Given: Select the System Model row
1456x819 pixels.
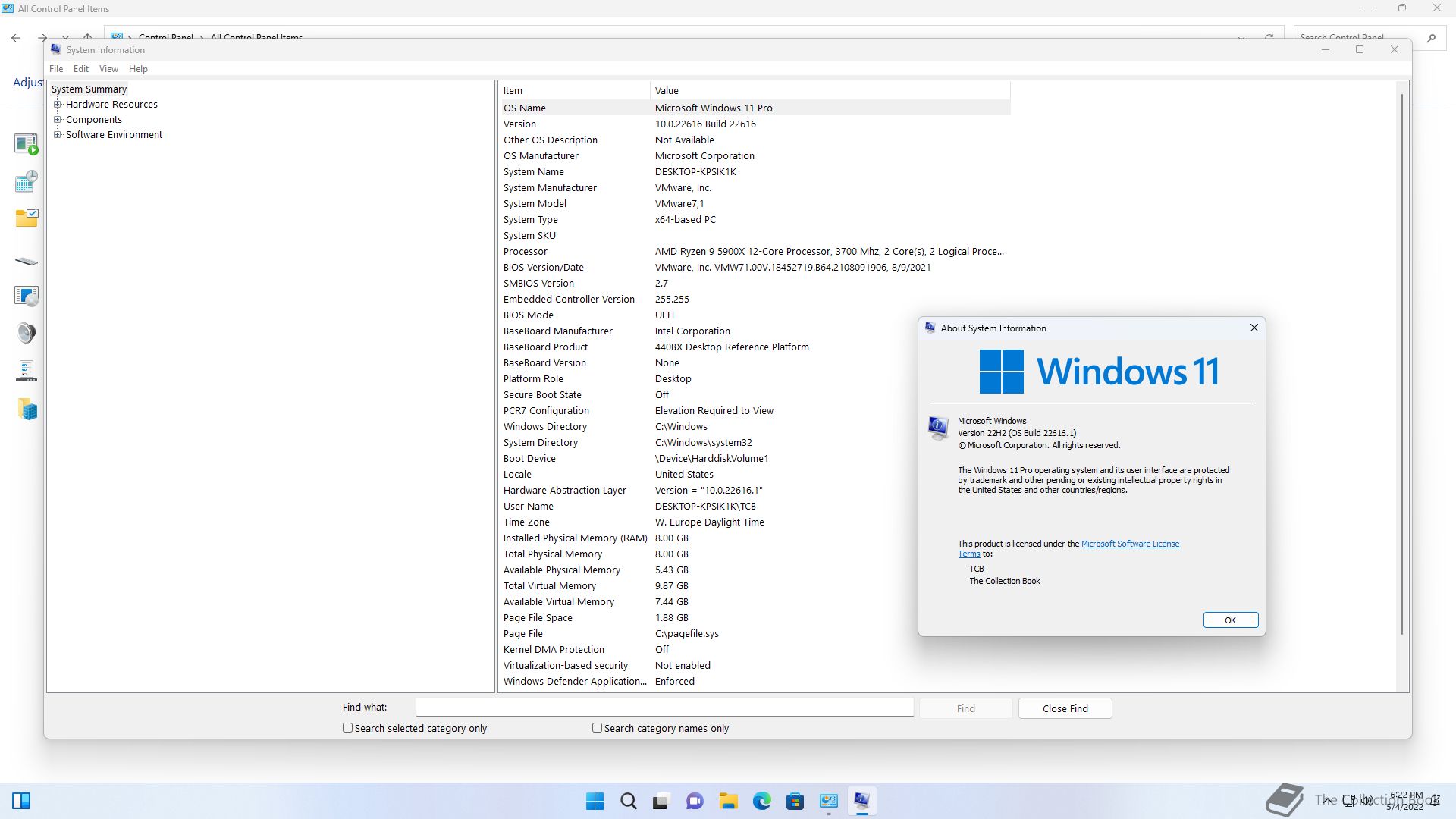Looking at the screenshot, I should coord(755,203).
